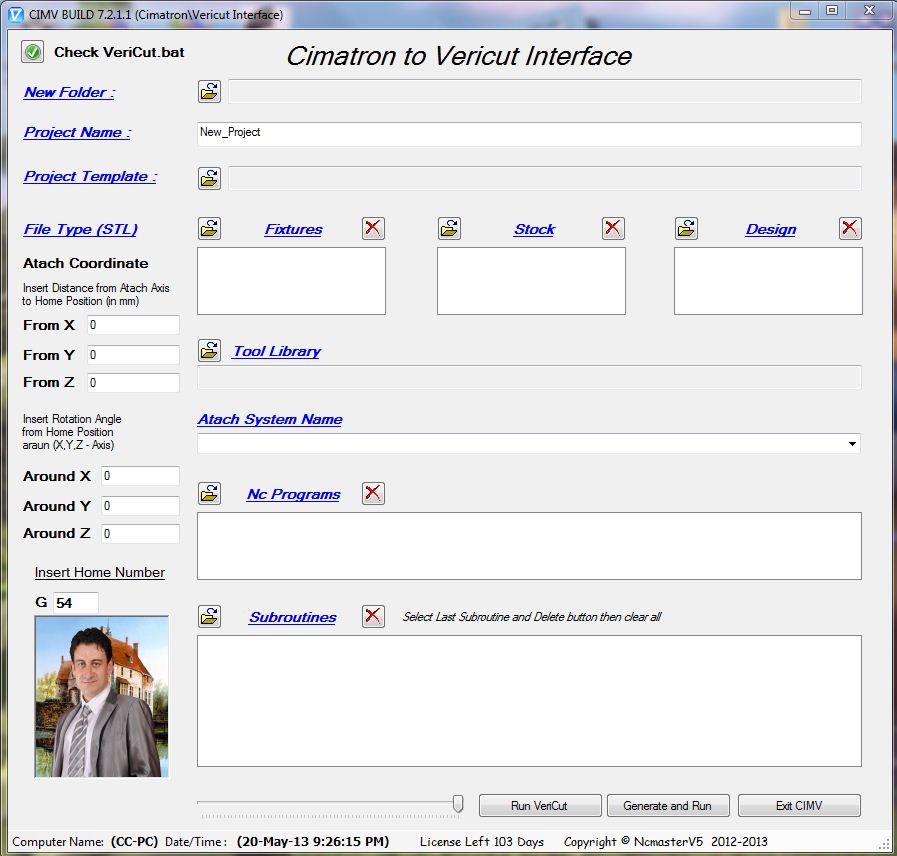897x856 pixels.
Task: Click the Atach System Name link
Action: pos(270,419)
